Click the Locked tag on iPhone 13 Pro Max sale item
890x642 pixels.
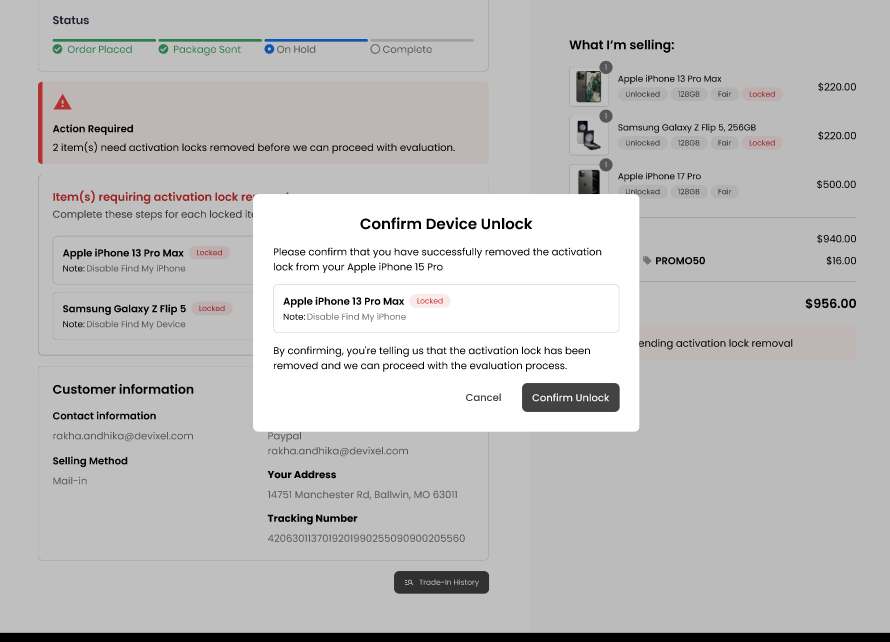pos(762,94)
